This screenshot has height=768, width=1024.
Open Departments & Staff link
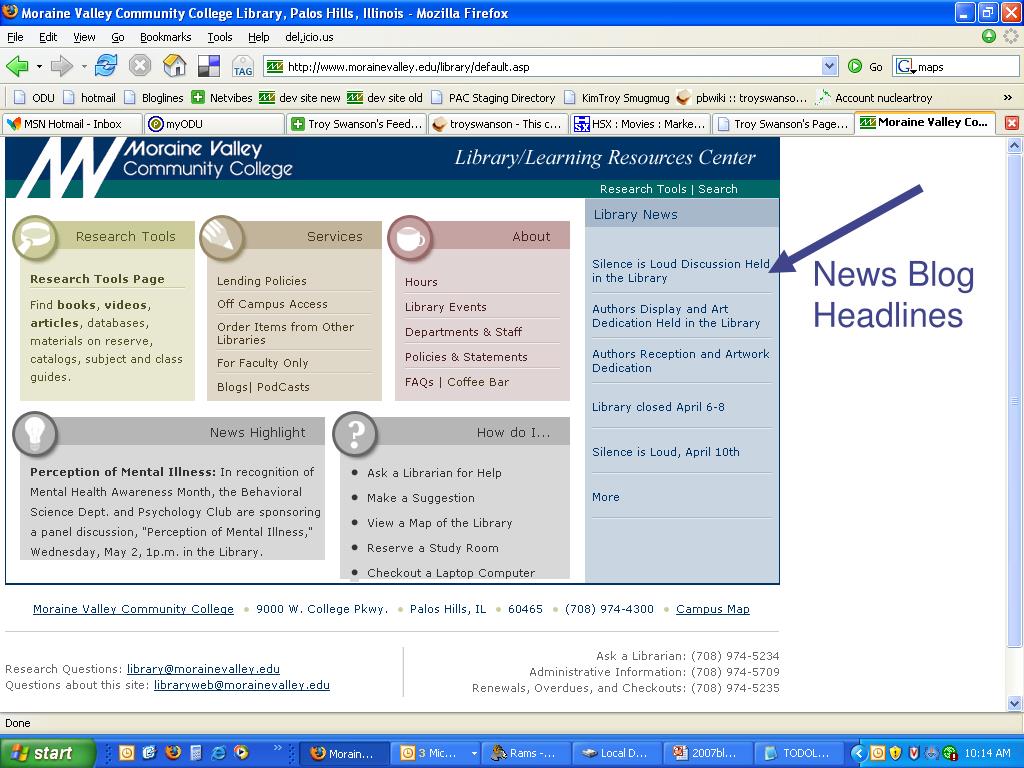click(463, 332)
